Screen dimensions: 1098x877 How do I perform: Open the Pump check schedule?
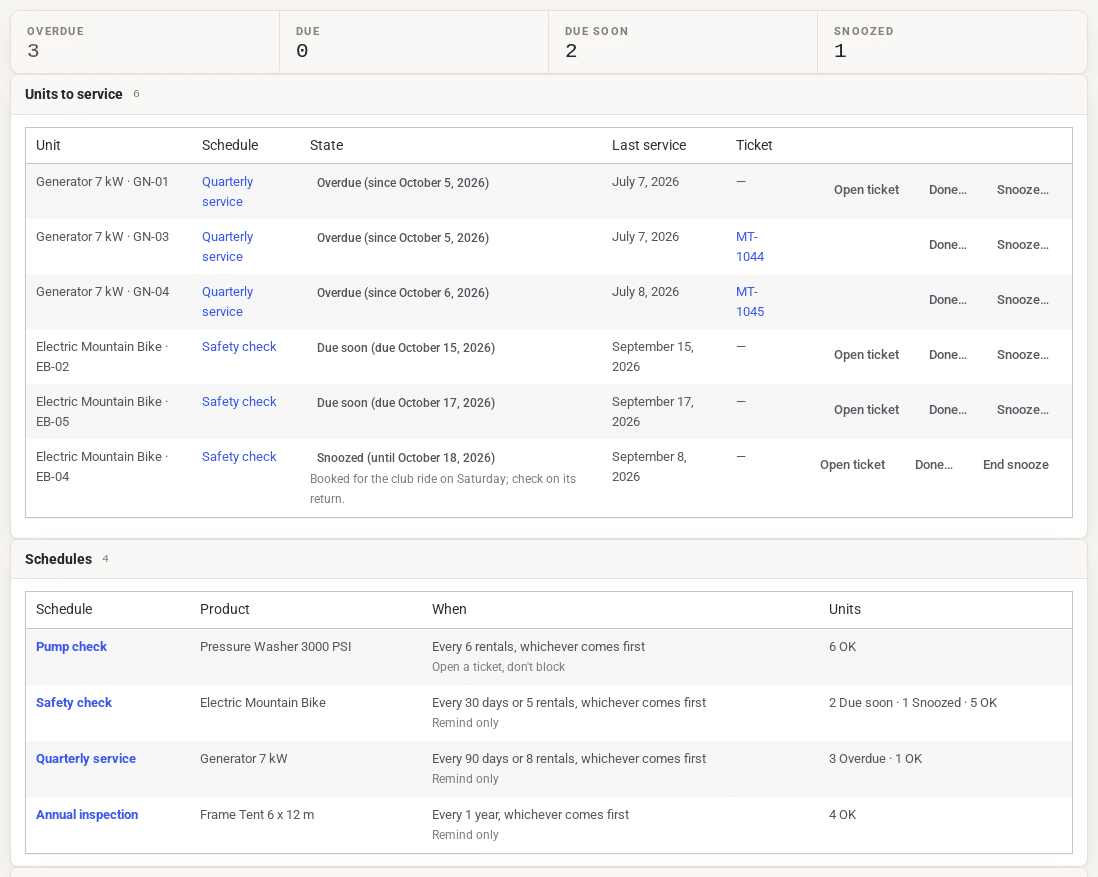click(x=71, y=647)
